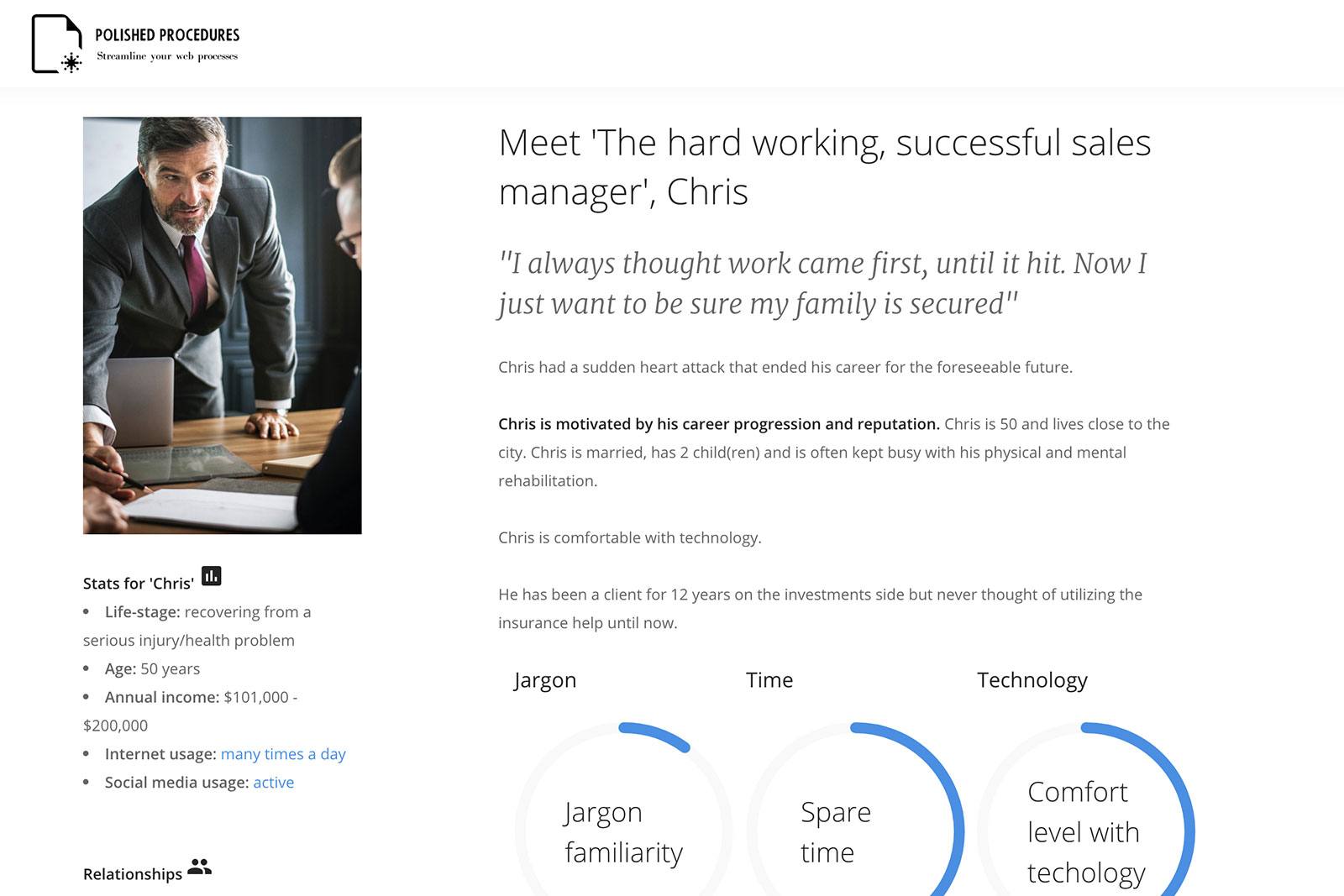Click the Technology section label

pos(1032,680)
